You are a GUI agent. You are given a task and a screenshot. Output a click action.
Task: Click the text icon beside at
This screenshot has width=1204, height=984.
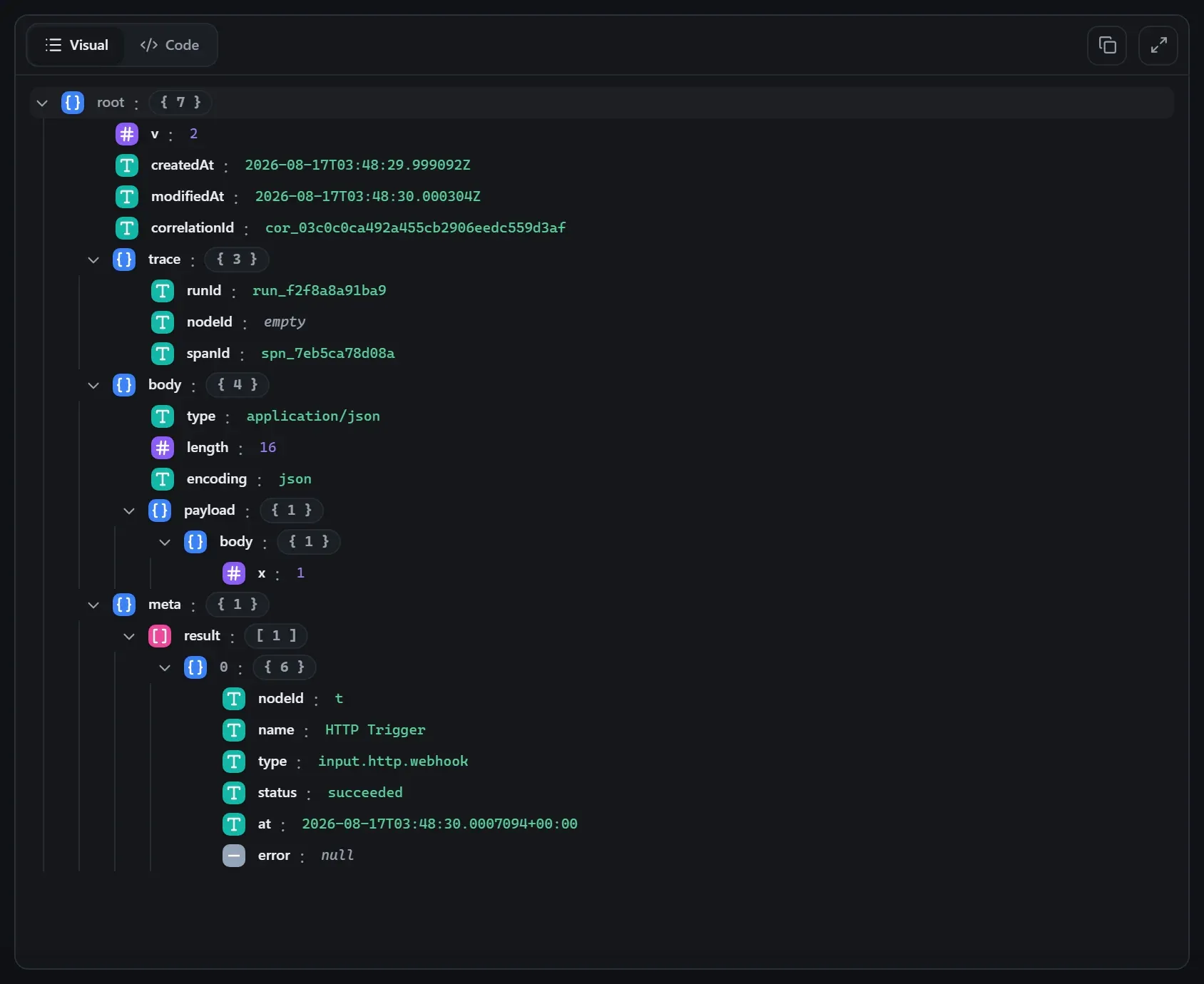pos(234,824)
